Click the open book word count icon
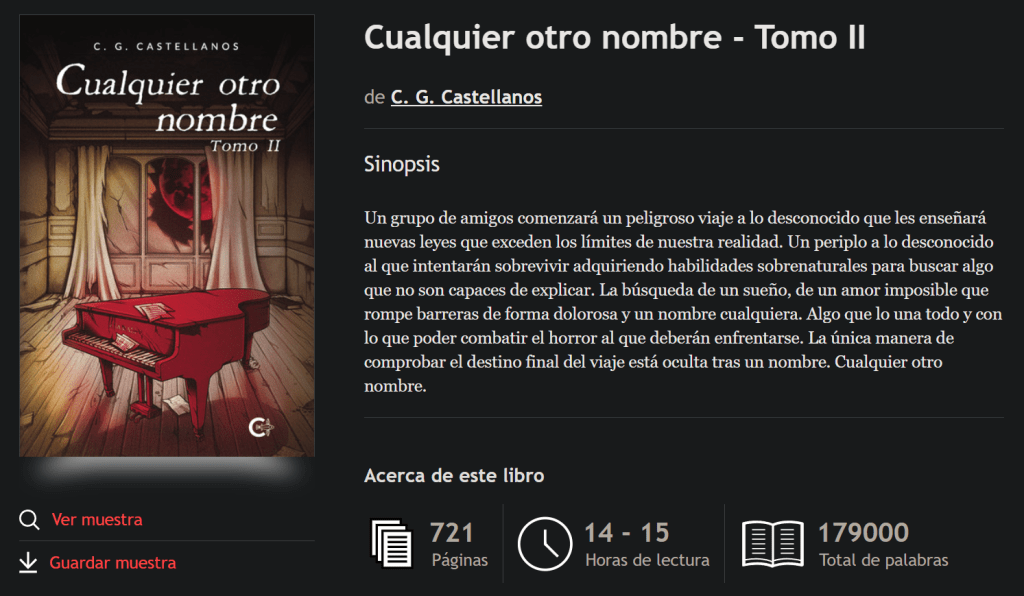 [773, 543]
